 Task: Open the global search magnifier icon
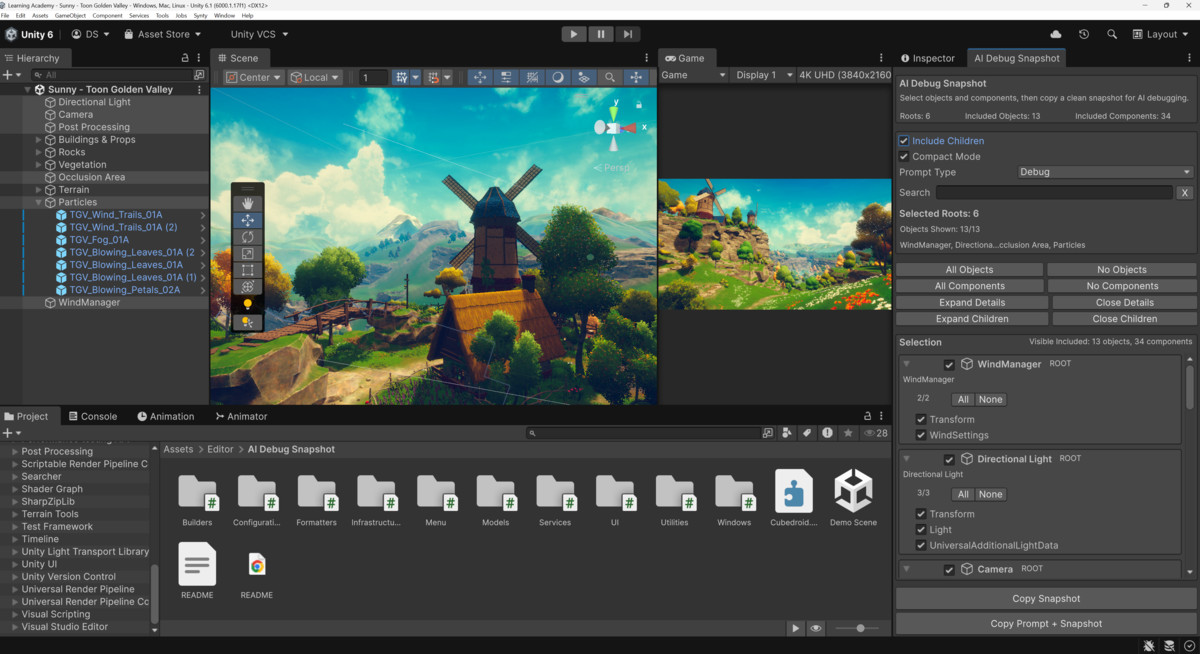coord(1112,34)
